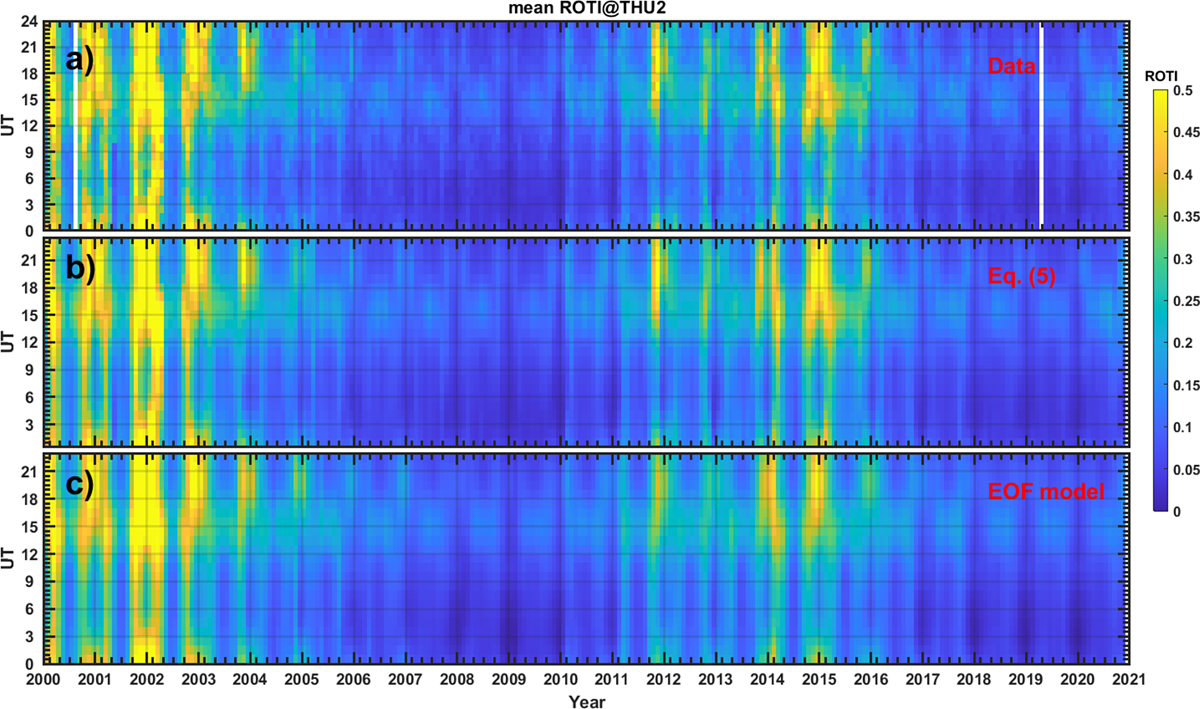Click the ROTI colorbar gradient strip
The width and height of the screenshot is (1200, 709).
click(x=1159, y=301)
